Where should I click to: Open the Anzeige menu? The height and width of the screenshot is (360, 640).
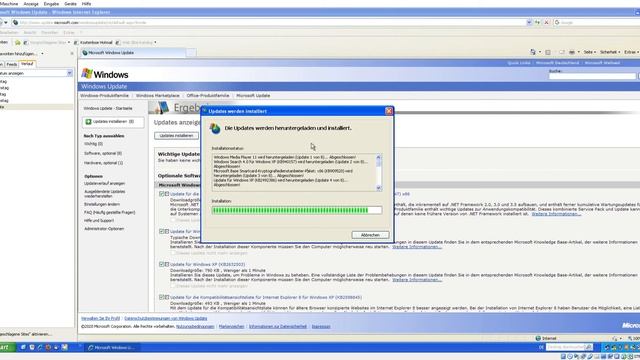(x=31, y=4)
